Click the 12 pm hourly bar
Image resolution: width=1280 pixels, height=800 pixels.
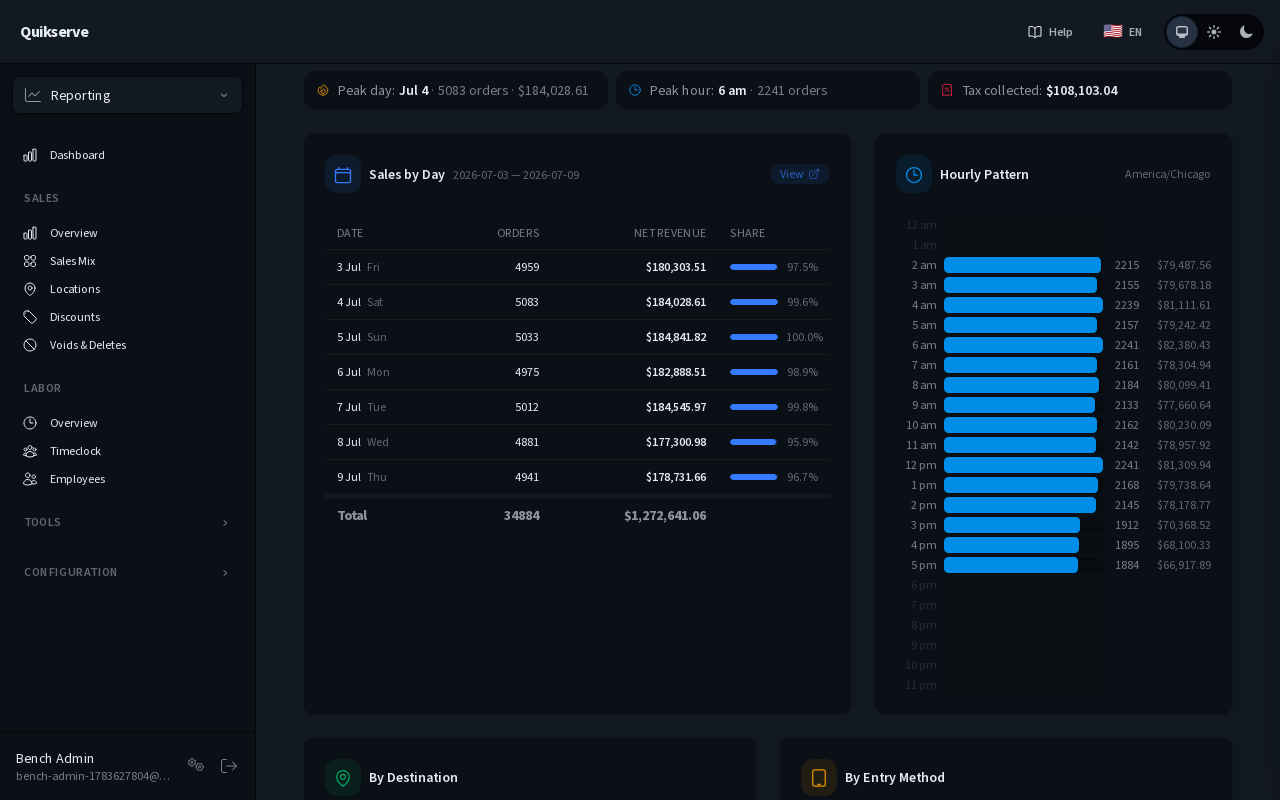[1023, 465]
